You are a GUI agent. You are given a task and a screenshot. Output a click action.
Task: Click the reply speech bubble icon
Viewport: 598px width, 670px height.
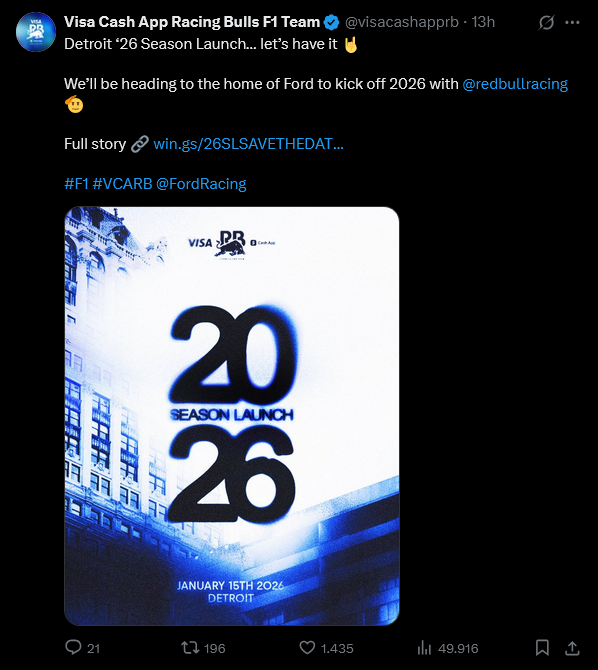(x=73, y=648)
